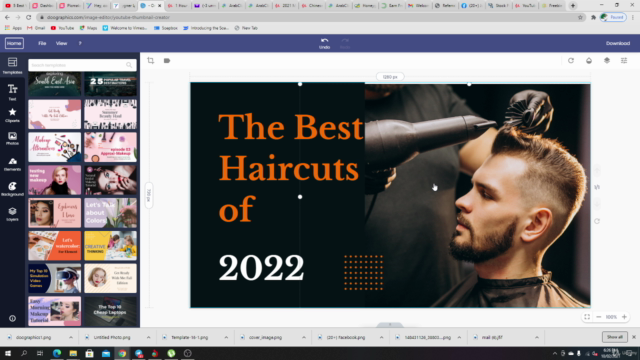Viewport: 640px width, 360px height.
Task: Select 'The Best Haircuts of' heading text
Action: point(291,168)
